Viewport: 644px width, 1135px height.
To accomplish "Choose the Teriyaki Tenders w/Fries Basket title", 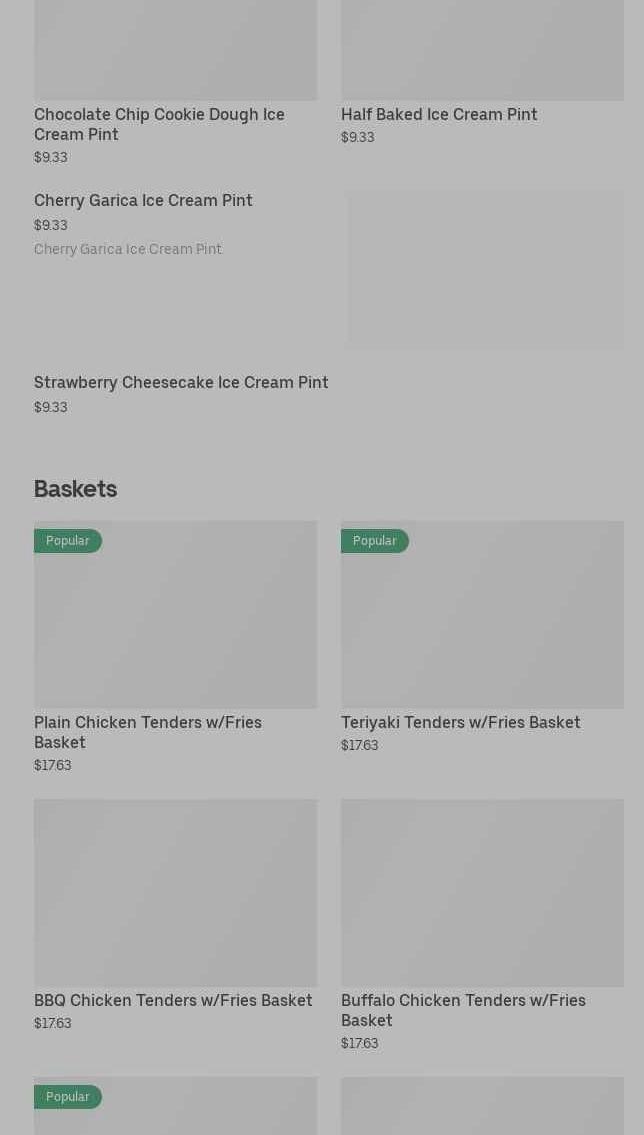I will coord(460,722).
